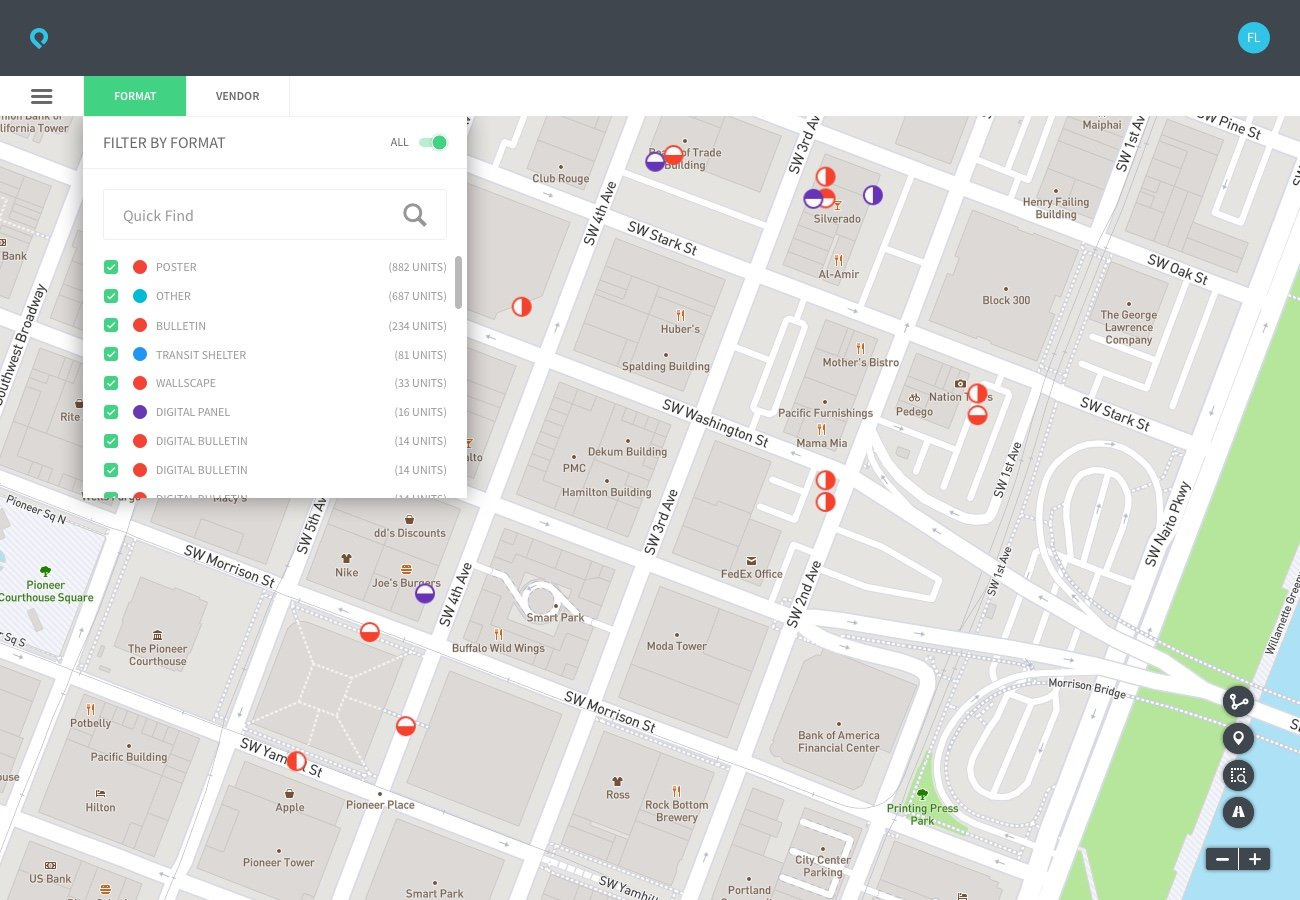Viewport: 1300px width, 900px height.
Task: Activate the area selection search tool
Action: click(x=1238, y=775)
